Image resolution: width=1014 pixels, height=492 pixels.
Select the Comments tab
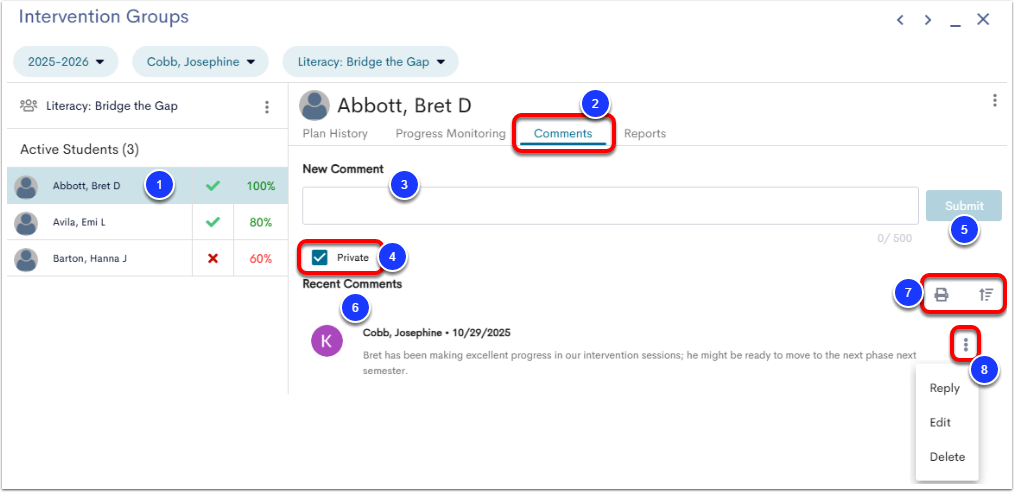click(x=563, y=134)
